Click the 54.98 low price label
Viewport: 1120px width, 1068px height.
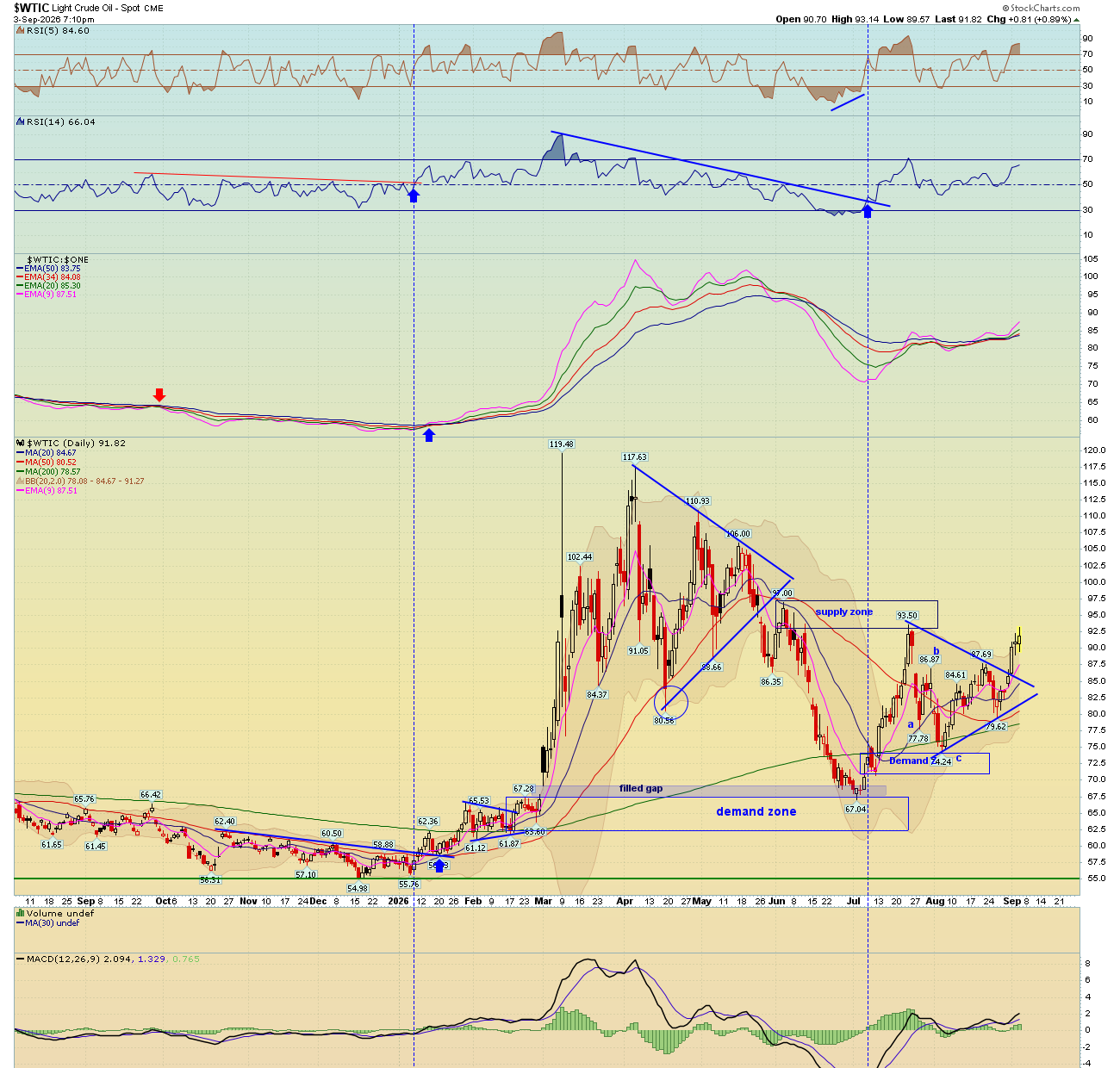point(358,889)
